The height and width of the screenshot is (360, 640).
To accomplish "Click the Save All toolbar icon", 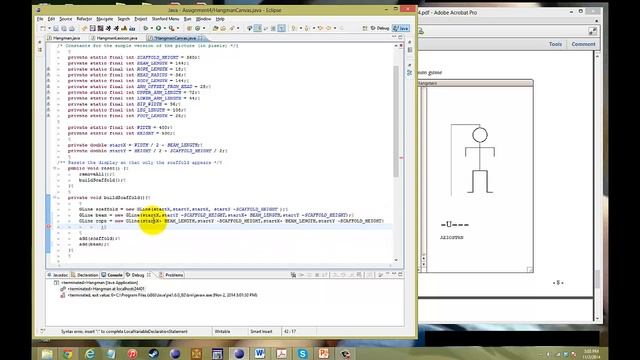I will (x=64, y=29).
